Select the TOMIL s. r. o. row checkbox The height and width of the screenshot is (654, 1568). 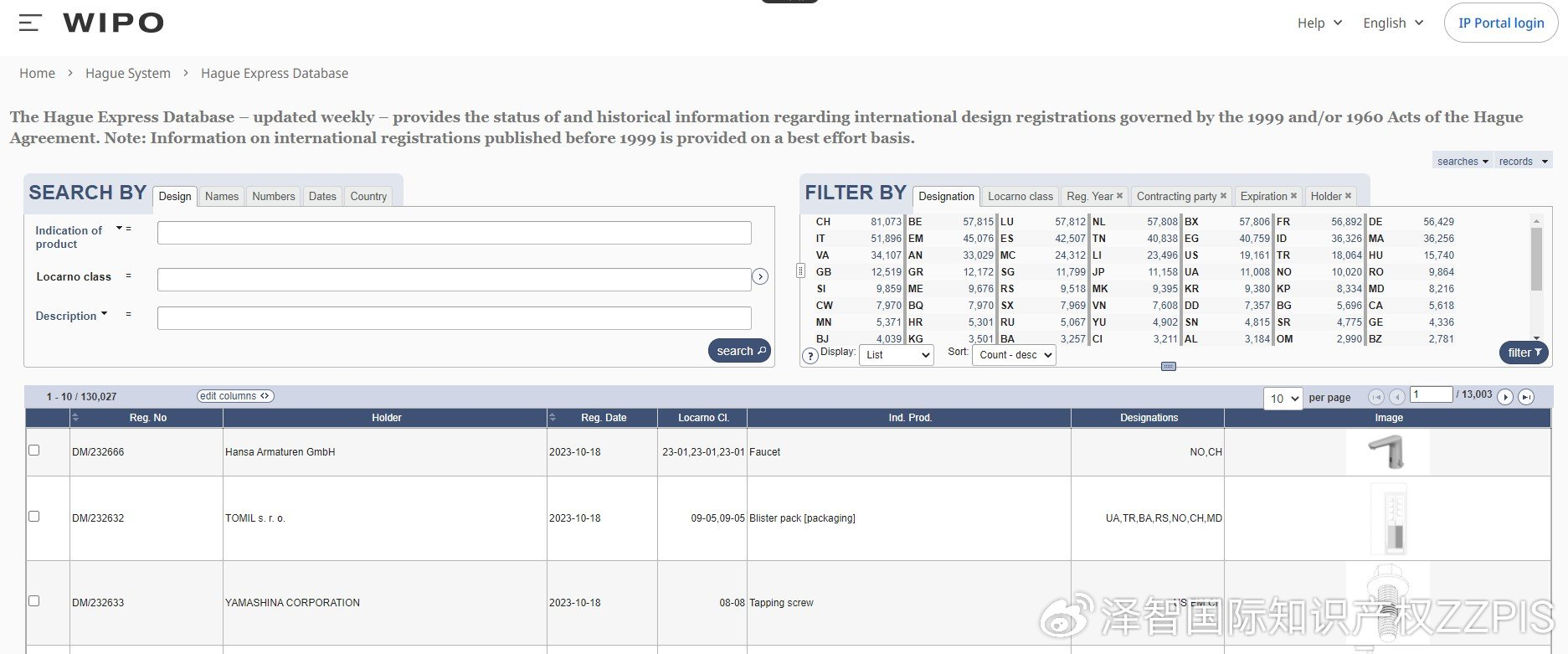[34, 517]
